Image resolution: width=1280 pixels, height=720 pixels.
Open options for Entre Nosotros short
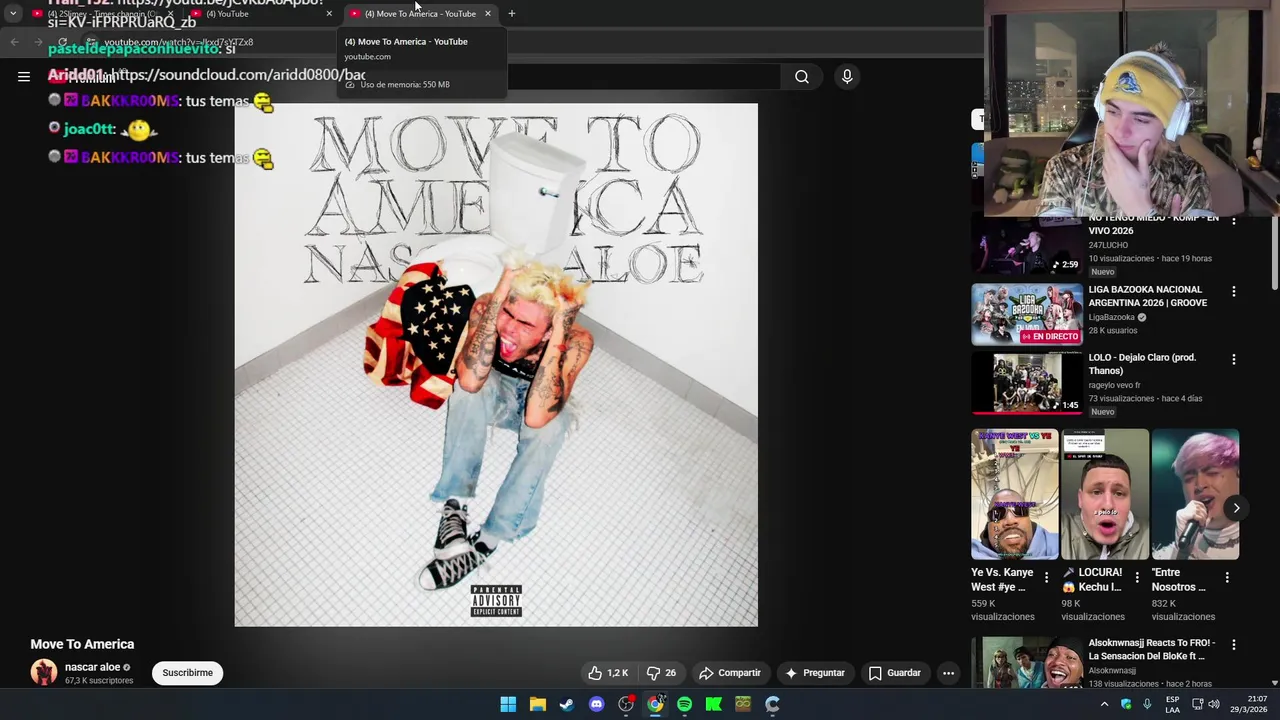pyautogui.click(x=1227, y=577)
